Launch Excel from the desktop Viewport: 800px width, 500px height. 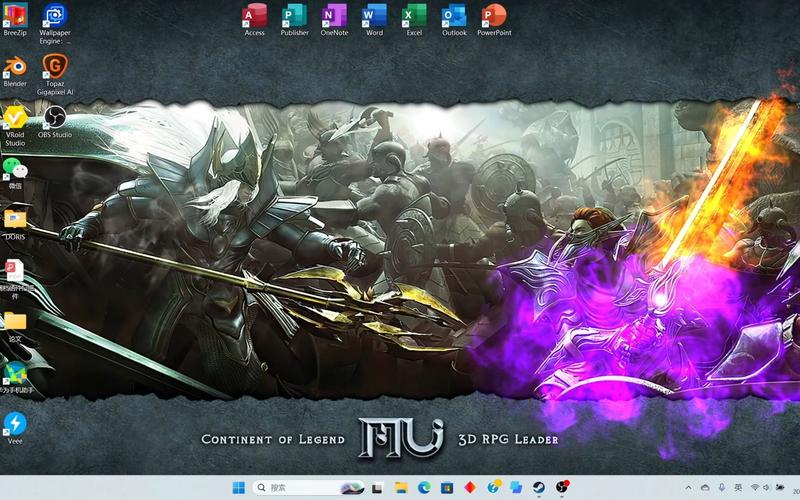(414, 20)
